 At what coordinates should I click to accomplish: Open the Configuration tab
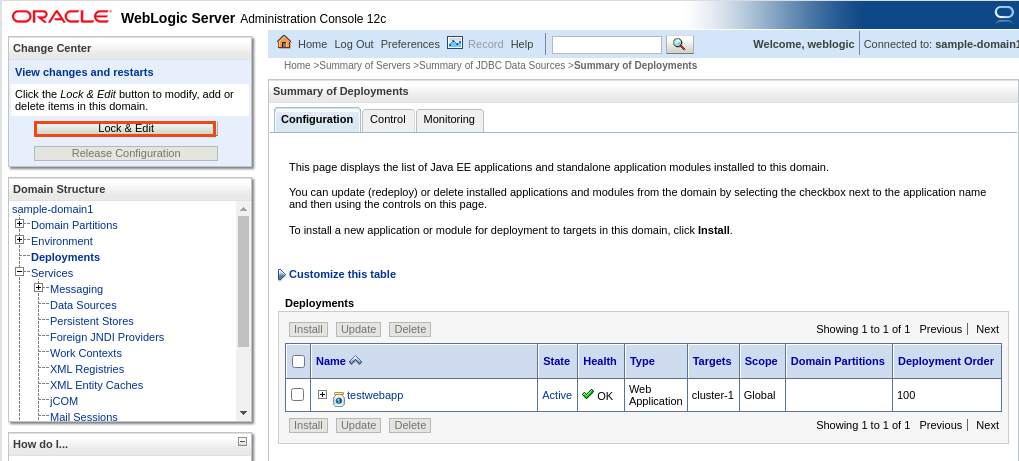point(317,120)
